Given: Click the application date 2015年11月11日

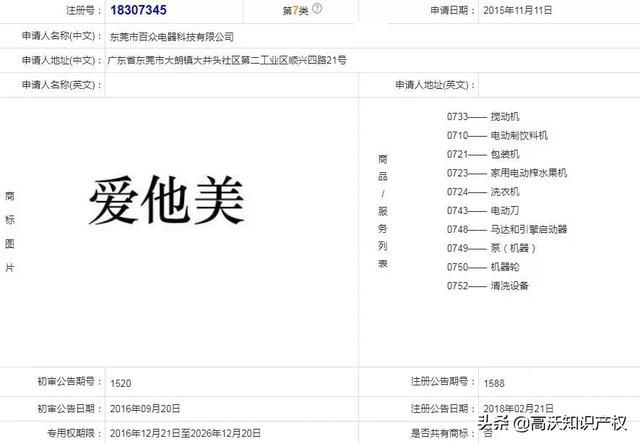Looking at the screenshot, I should pyautogui.click(x=518, y=11).
